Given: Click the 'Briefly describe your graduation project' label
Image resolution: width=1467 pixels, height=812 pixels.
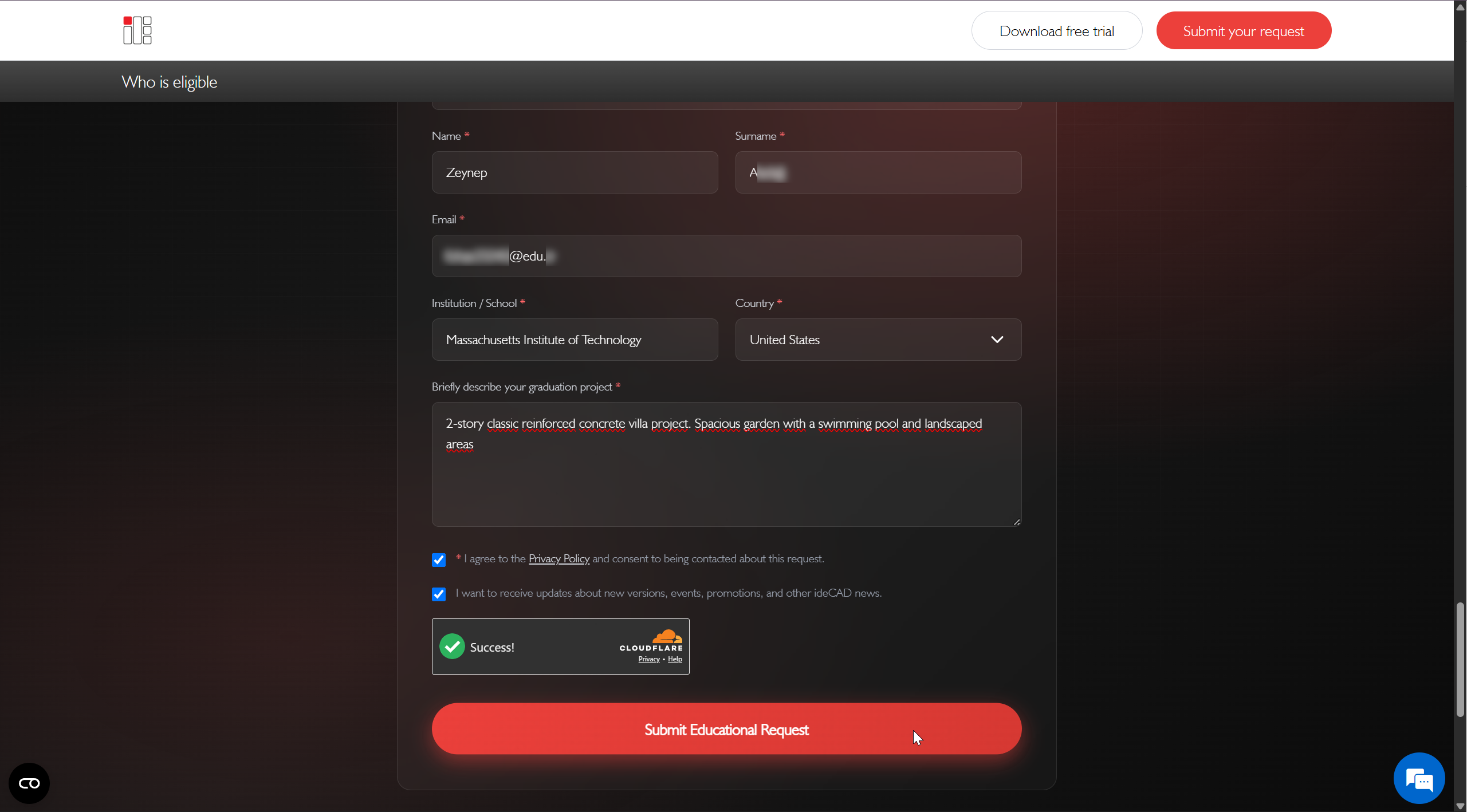Looking at the screenshot, I should pyautogui.click(x=522, y=387).
